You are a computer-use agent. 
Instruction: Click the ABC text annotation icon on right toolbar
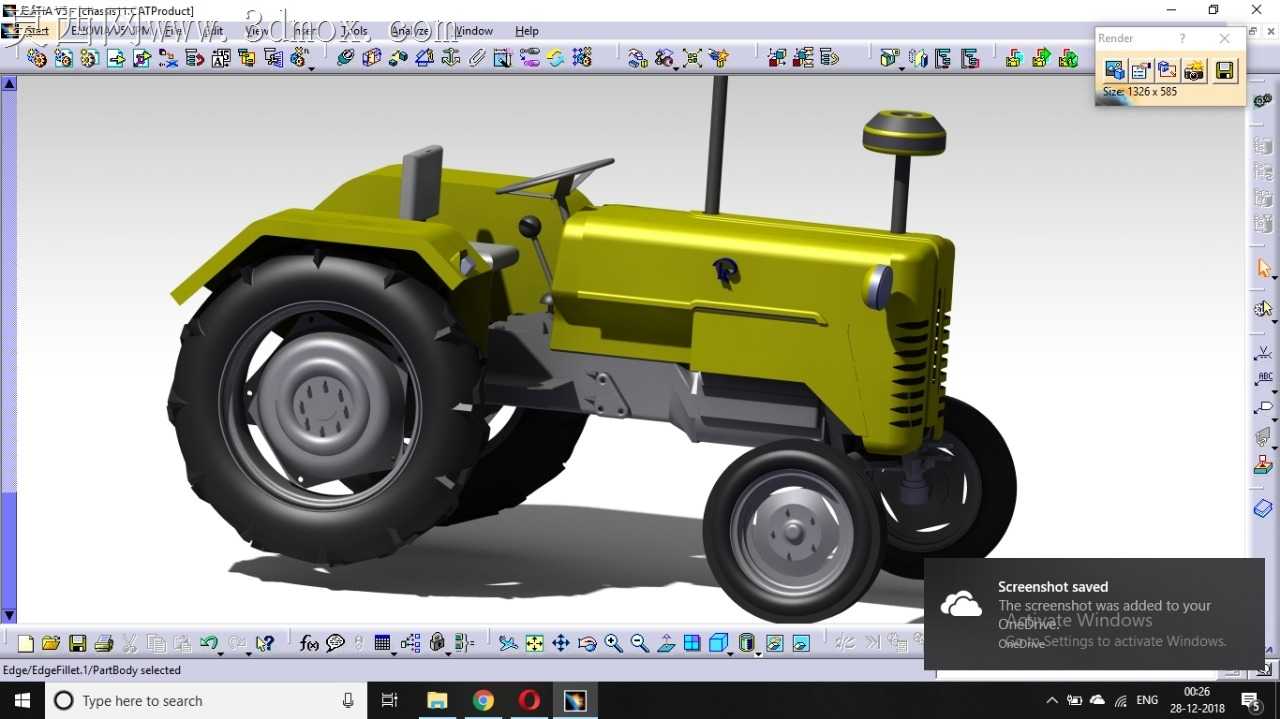tap(1264, 378)
